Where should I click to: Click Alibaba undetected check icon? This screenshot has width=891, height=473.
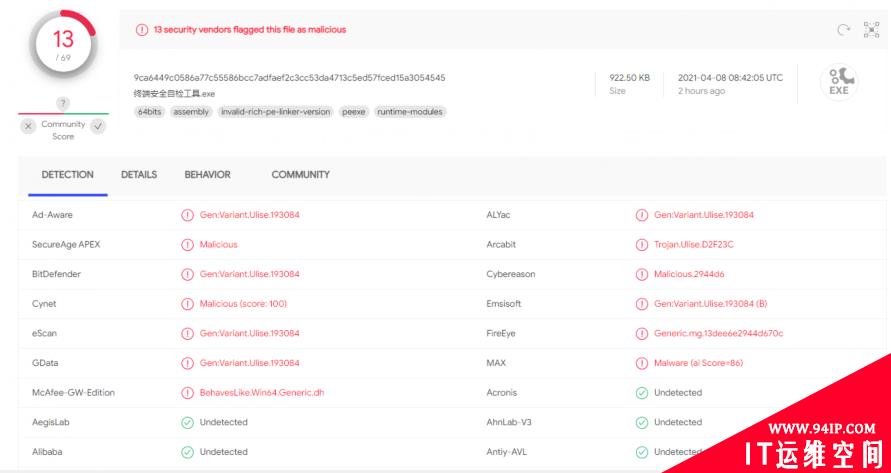coord(187,452)
